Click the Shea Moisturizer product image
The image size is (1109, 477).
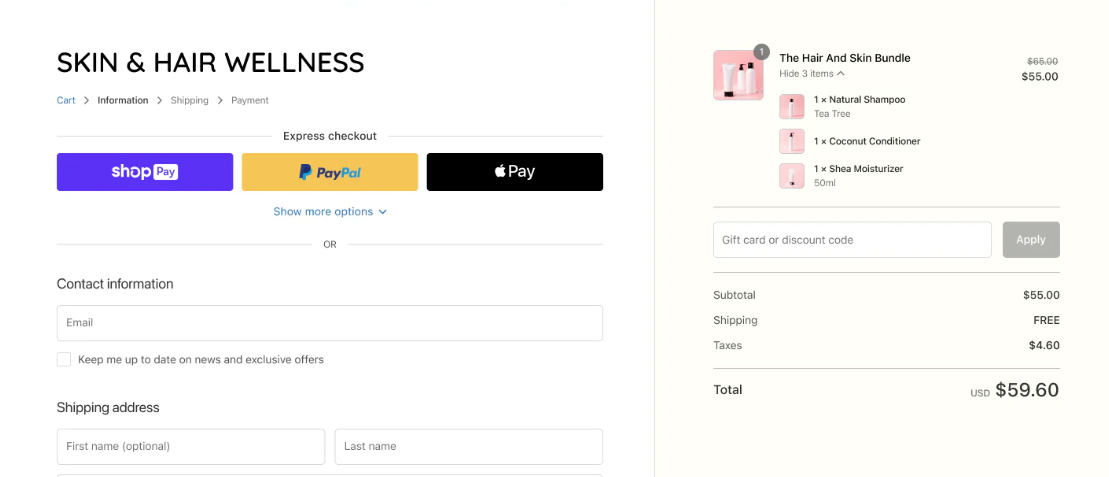click(x=792, y=176)
